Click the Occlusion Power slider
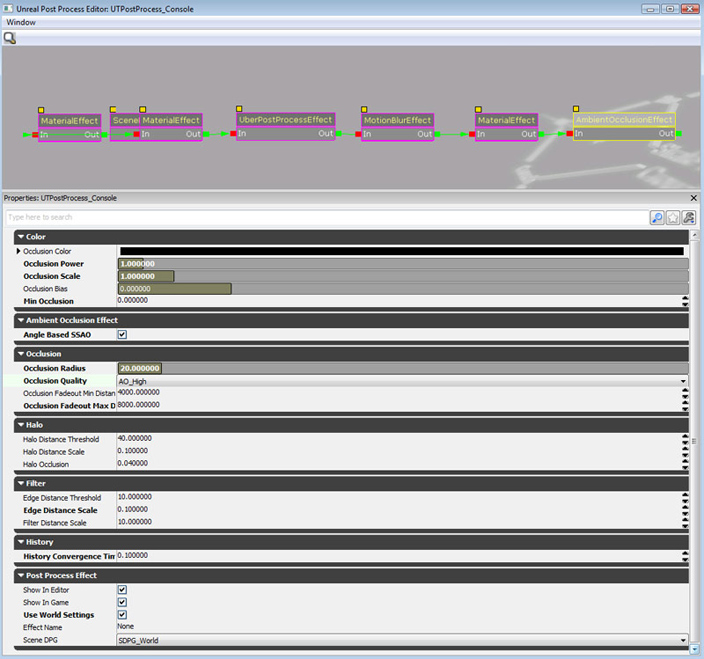This screenshot has height=659, width=704. [x=403, y=264]
